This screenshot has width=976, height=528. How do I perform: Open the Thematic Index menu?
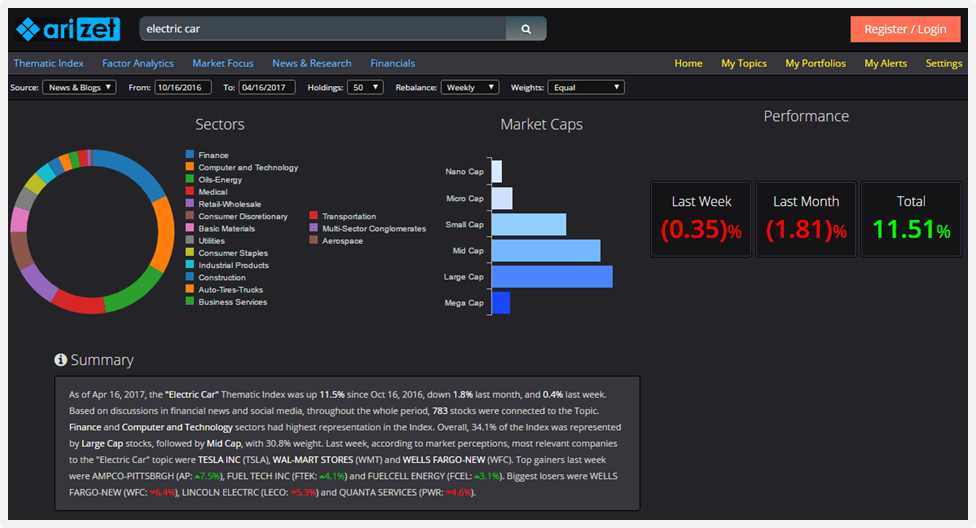pos(49,64)
